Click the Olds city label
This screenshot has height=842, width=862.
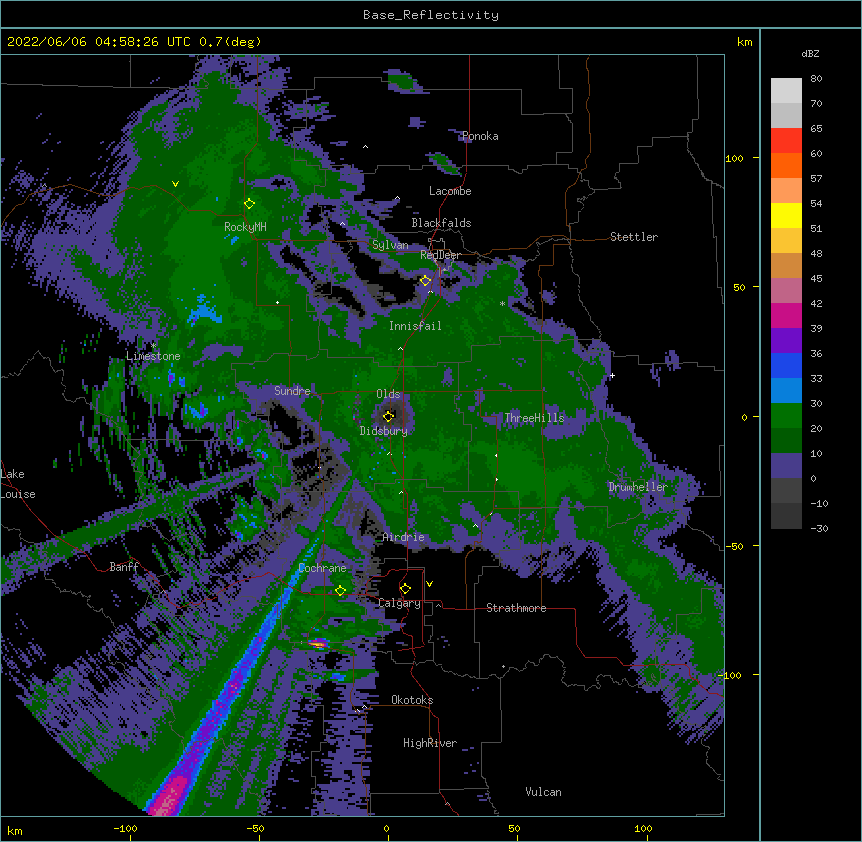tap(388, 394)
